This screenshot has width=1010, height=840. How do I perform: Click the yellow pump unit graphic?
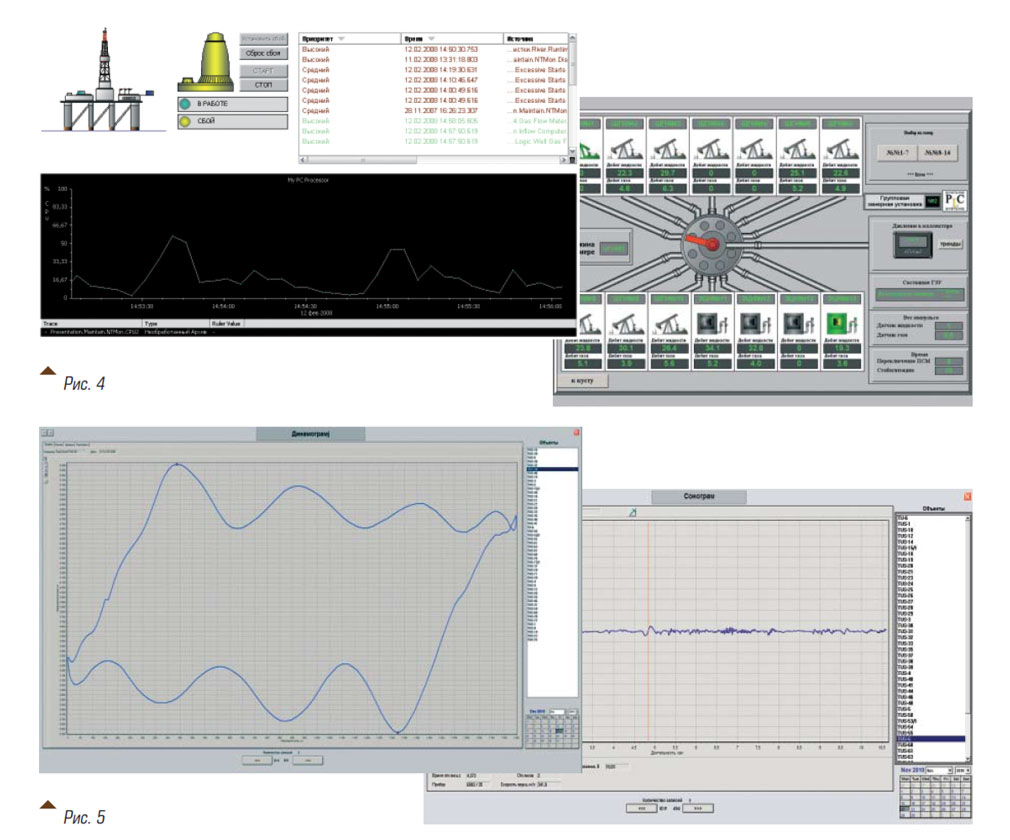click(x=207, y=62)
